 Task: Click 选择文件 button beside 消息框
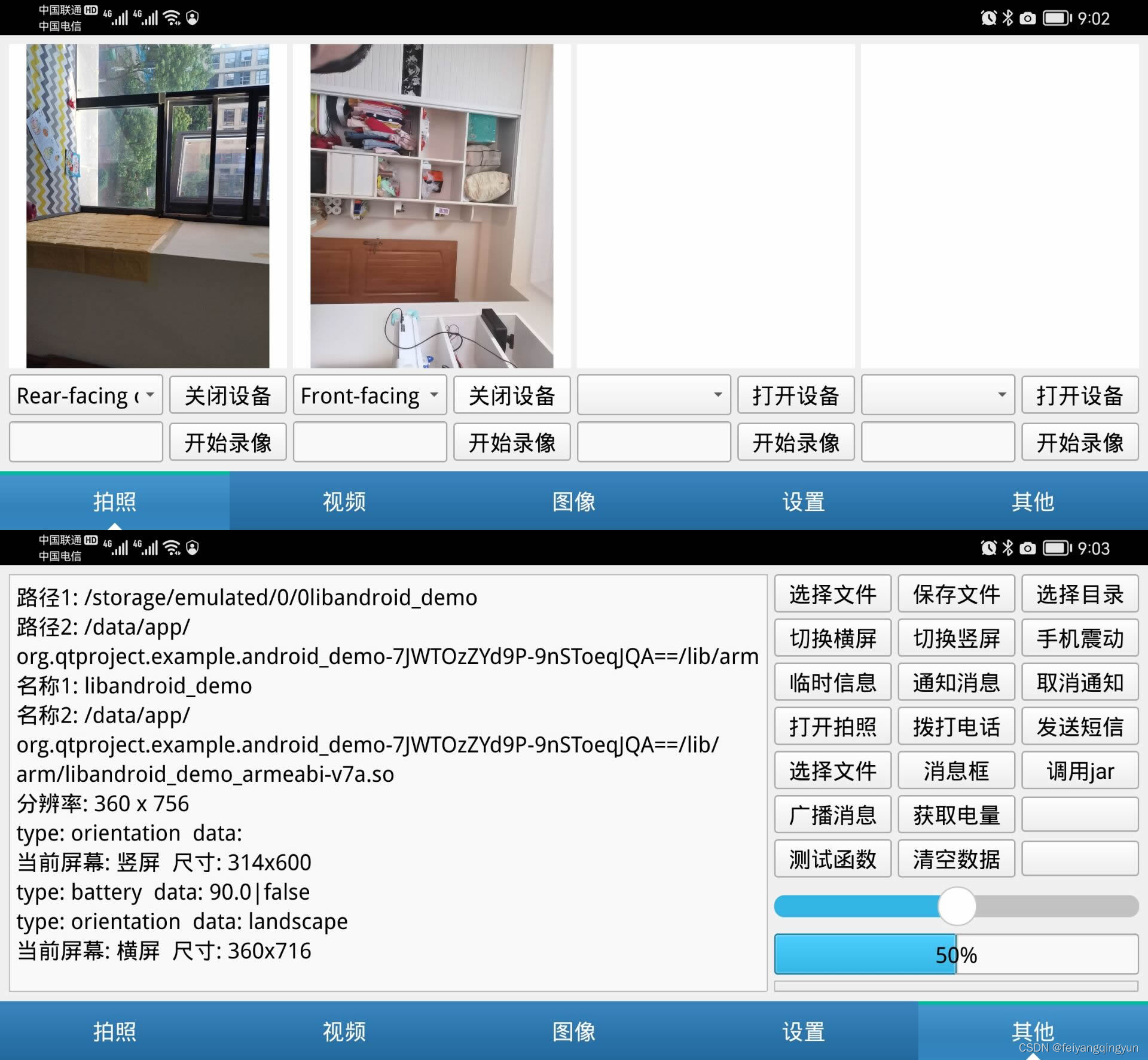point(833,771)
